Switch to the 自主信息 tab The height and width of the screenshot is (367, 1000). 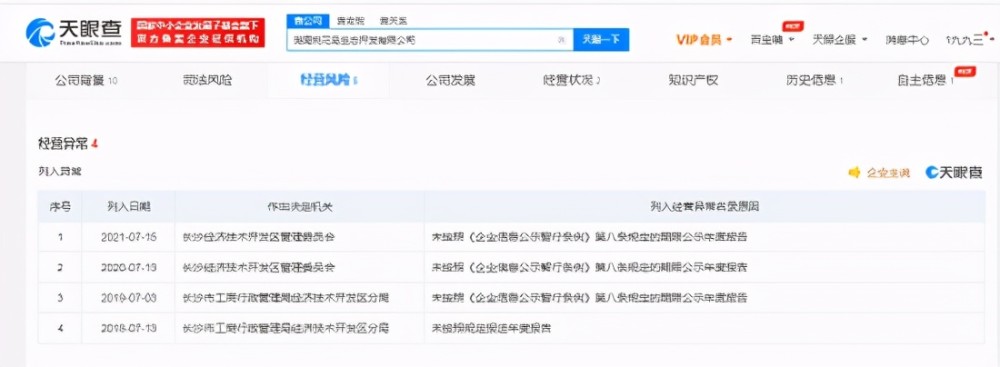coord(925,80)
